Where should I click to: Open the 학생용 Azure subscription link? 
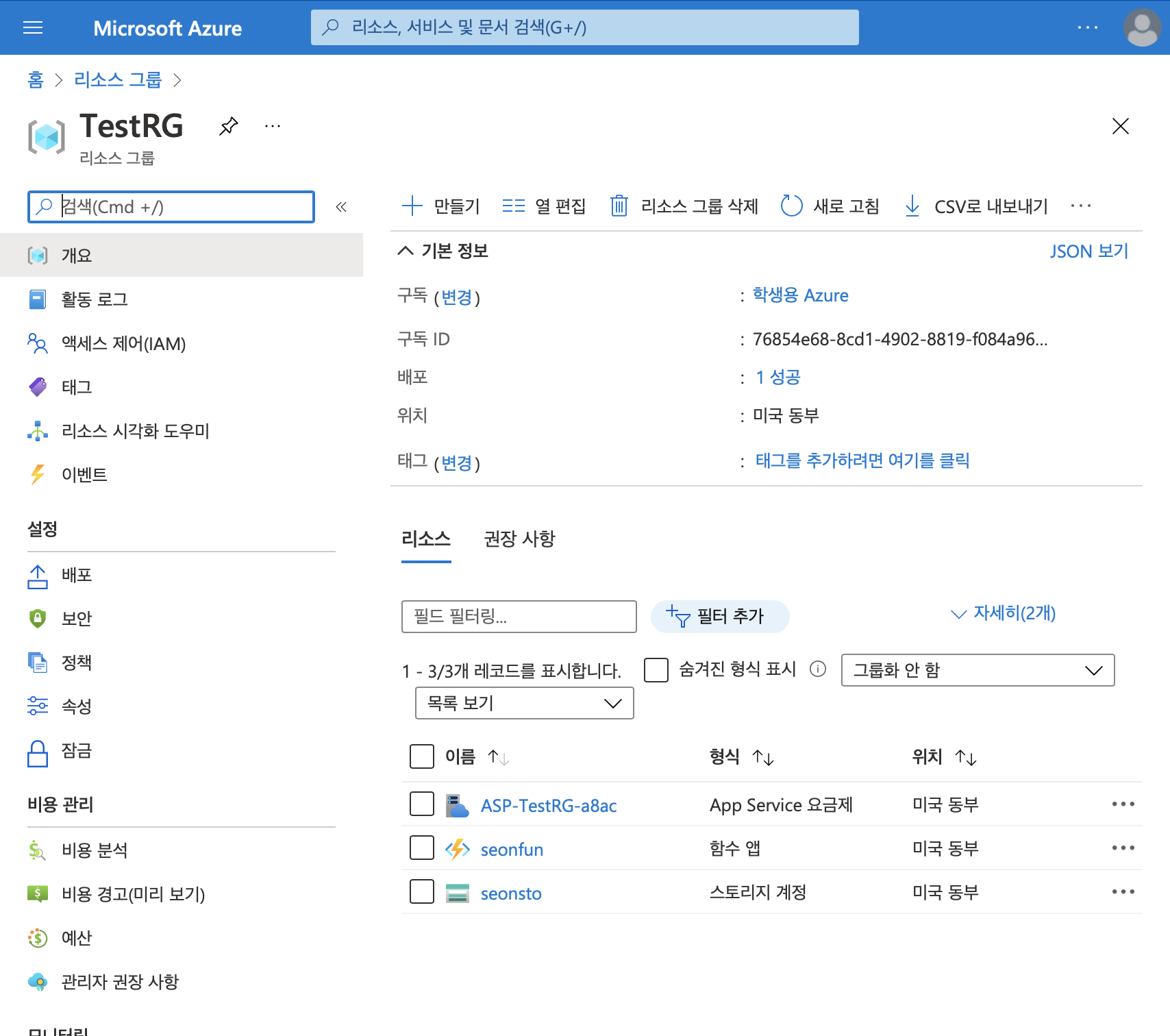point(801,295)
